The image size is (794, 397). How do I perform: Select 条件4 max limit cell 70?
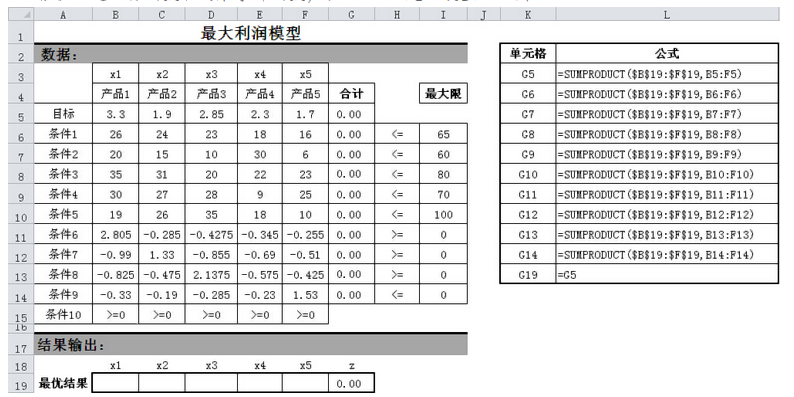click(443, 194)
